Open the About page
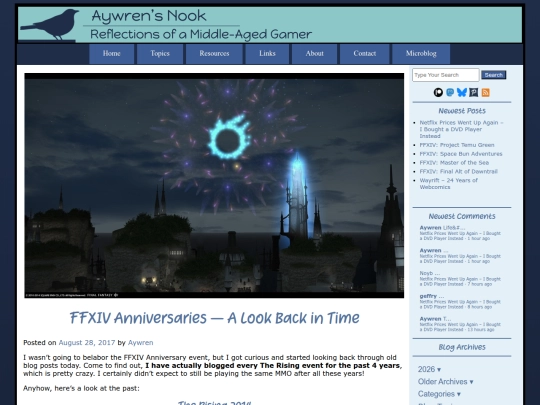Viewport: 540px width, 405px height. (314, 54)
